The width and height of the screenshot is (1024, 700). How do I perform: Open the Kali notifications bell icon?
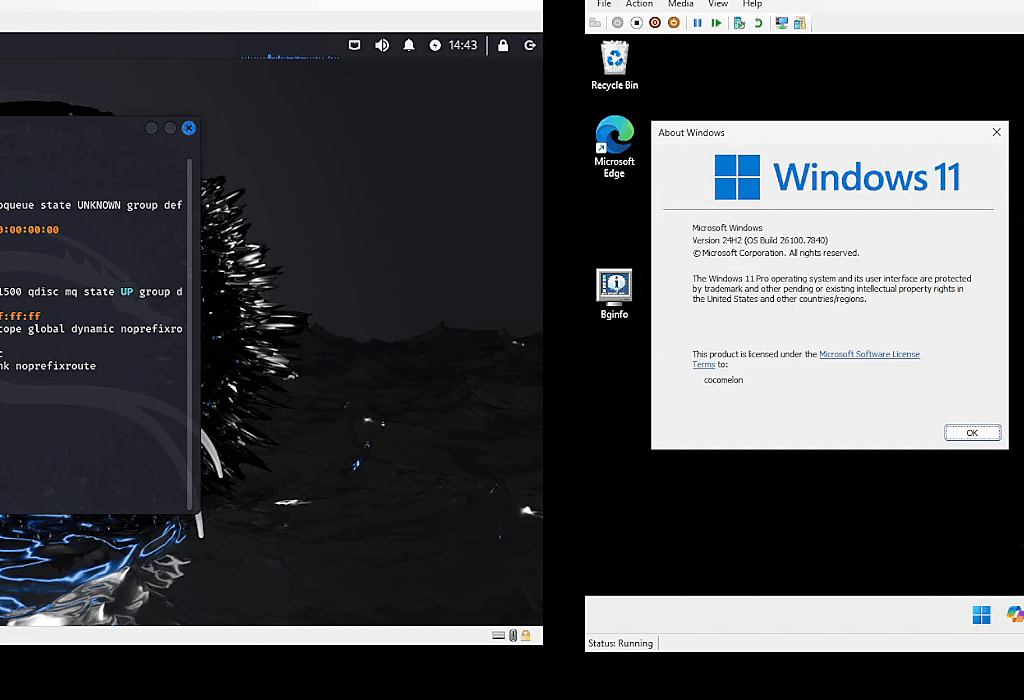(409, 45)
